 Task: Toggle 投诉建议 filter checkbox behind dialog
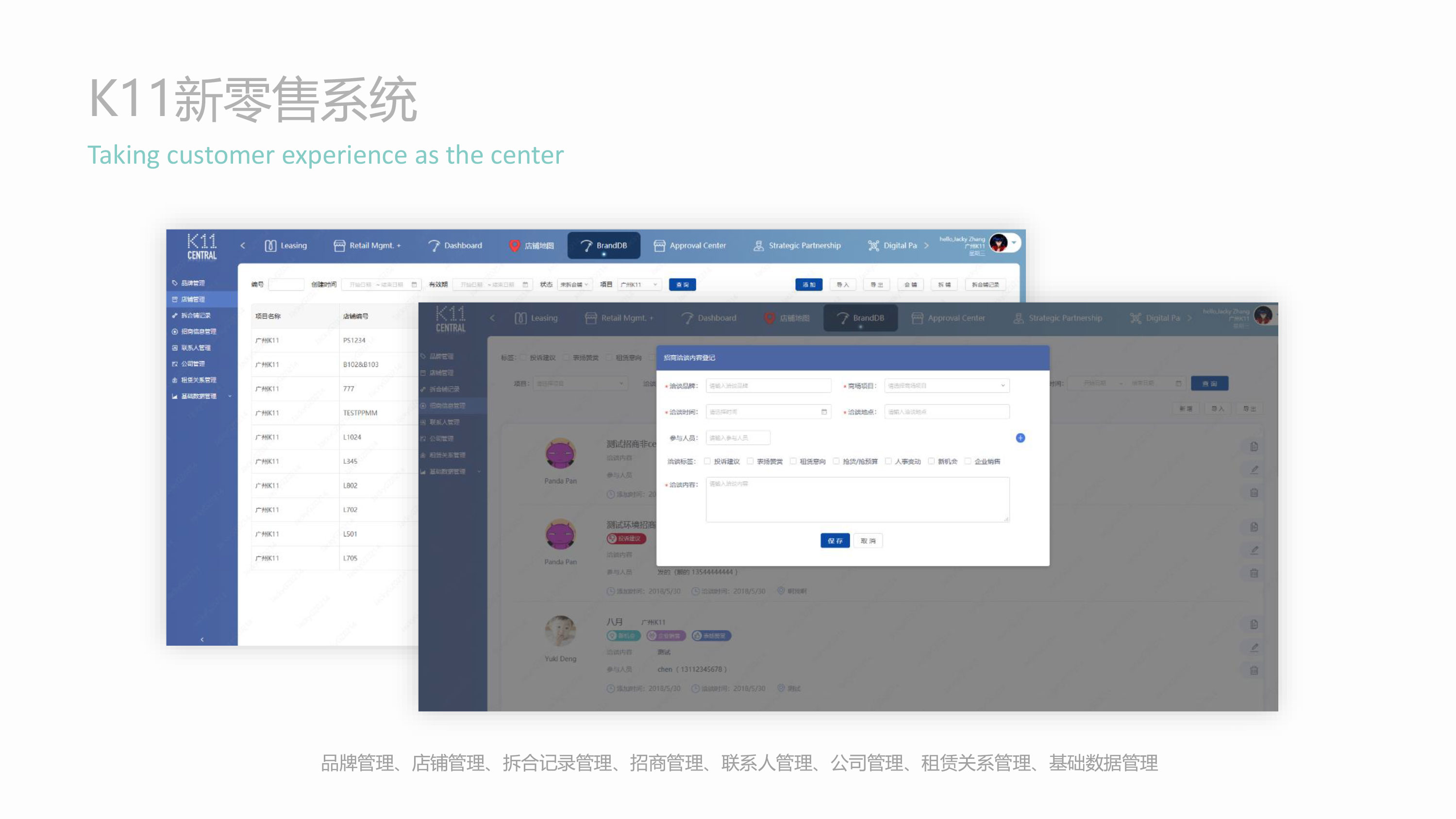523,357
